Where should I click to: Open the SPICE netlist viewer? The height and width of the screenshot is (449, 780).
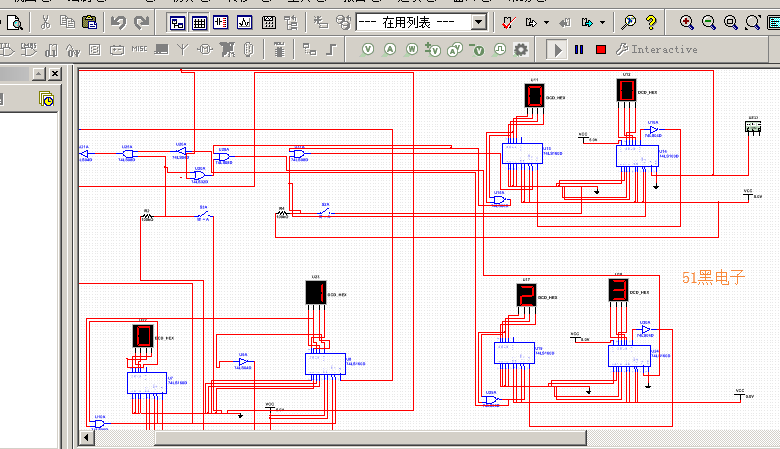click(x=221, y=22)
